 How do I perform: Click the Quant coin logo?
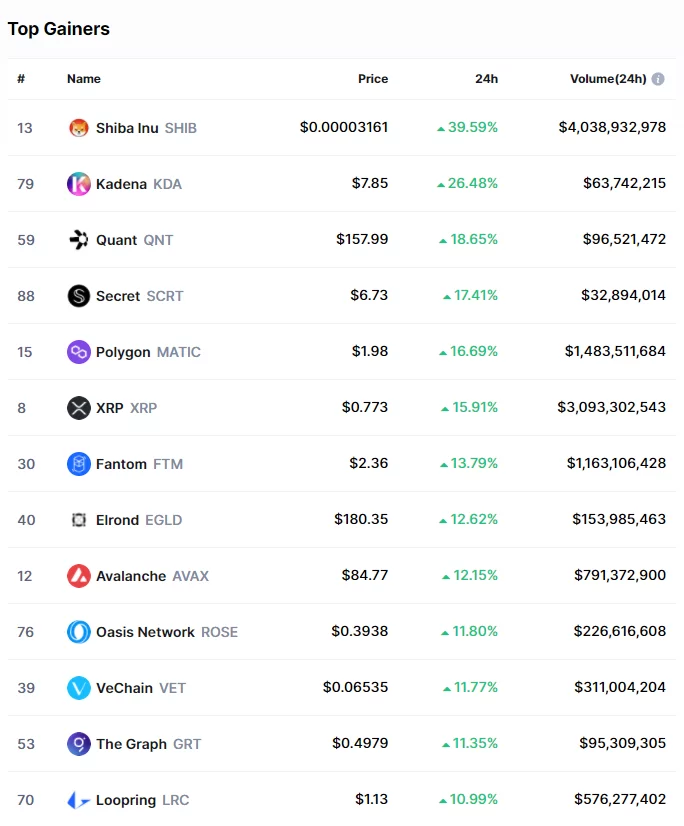click(x=78, y=240)
